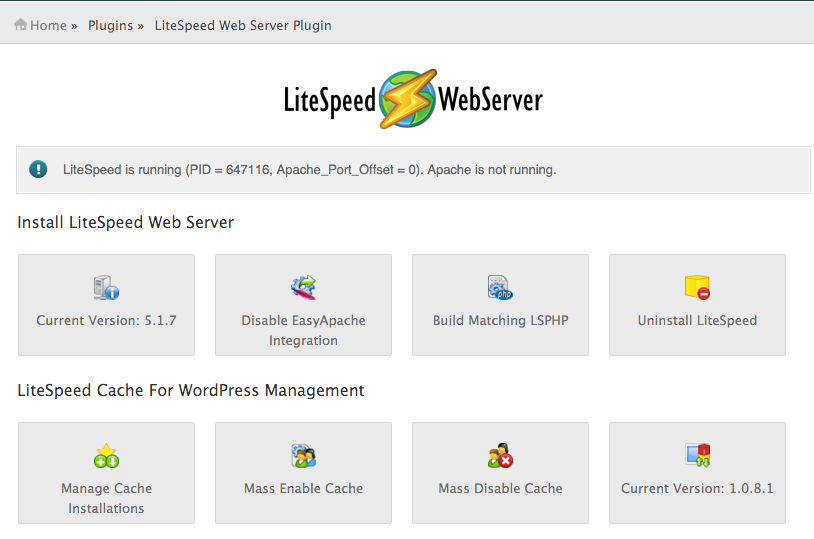The width and height of the screenshot is (814, 539).
Task: Click the Mass Disable Cache red-x icon
Action: (500, 455)
